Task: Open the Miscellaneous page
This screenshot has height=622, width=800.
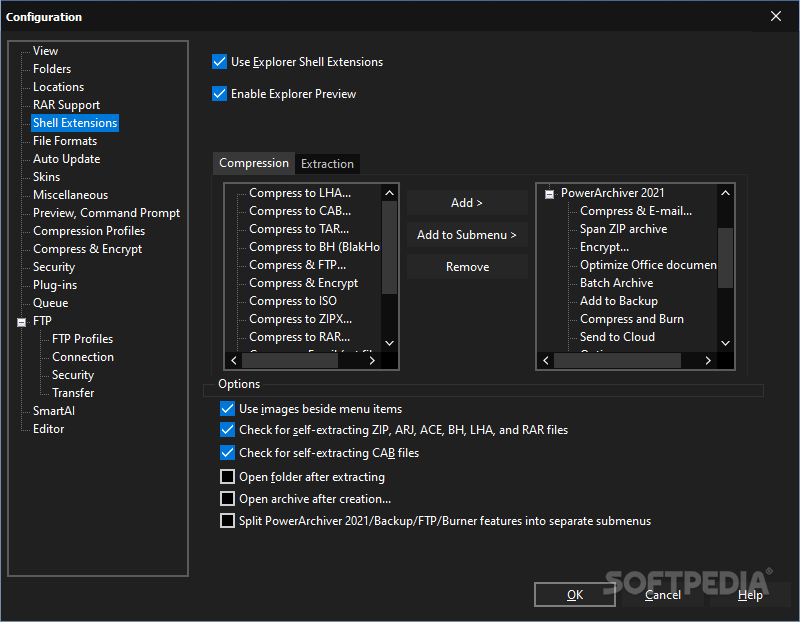Action: pos(70,195)
